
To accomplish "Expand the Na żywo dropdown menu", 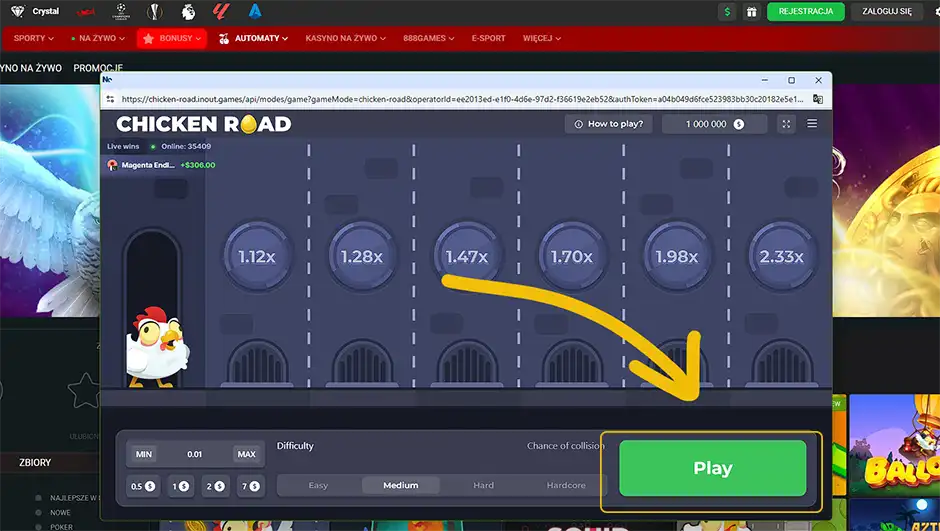I will 98,38.
